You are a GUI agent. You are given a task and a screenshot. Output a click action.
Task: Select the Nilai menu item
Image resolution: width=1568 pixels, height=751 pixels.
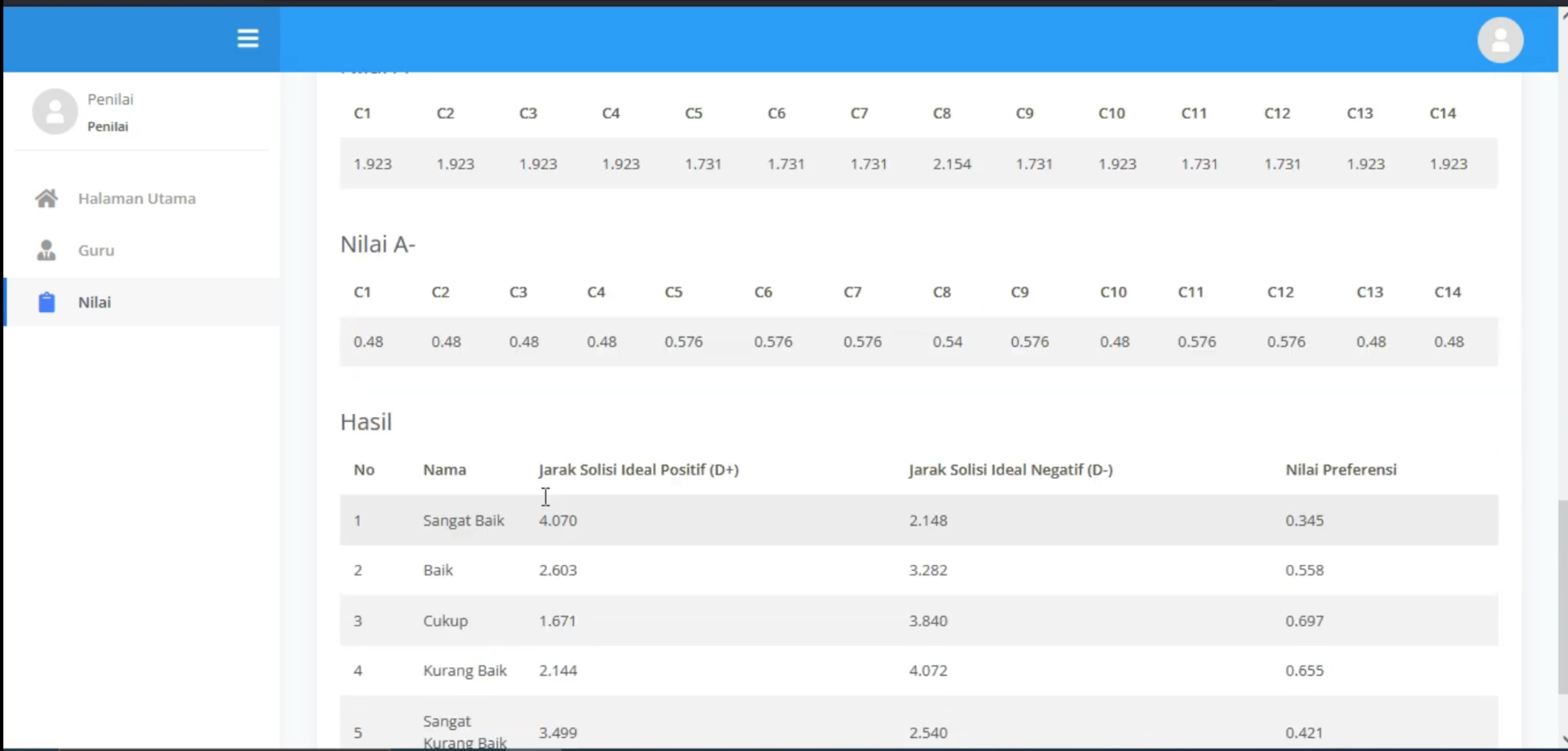[x=142, y=302]
